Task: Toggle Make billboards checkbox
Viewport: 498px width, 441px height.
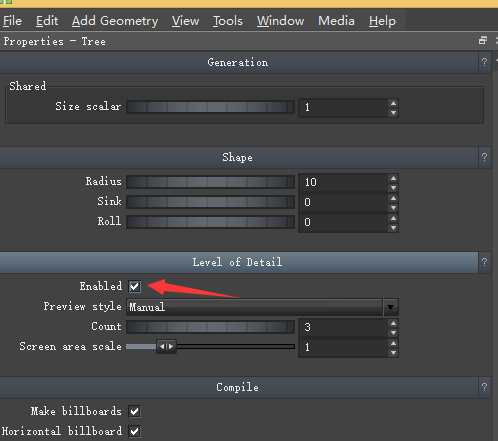Action: 135,412
